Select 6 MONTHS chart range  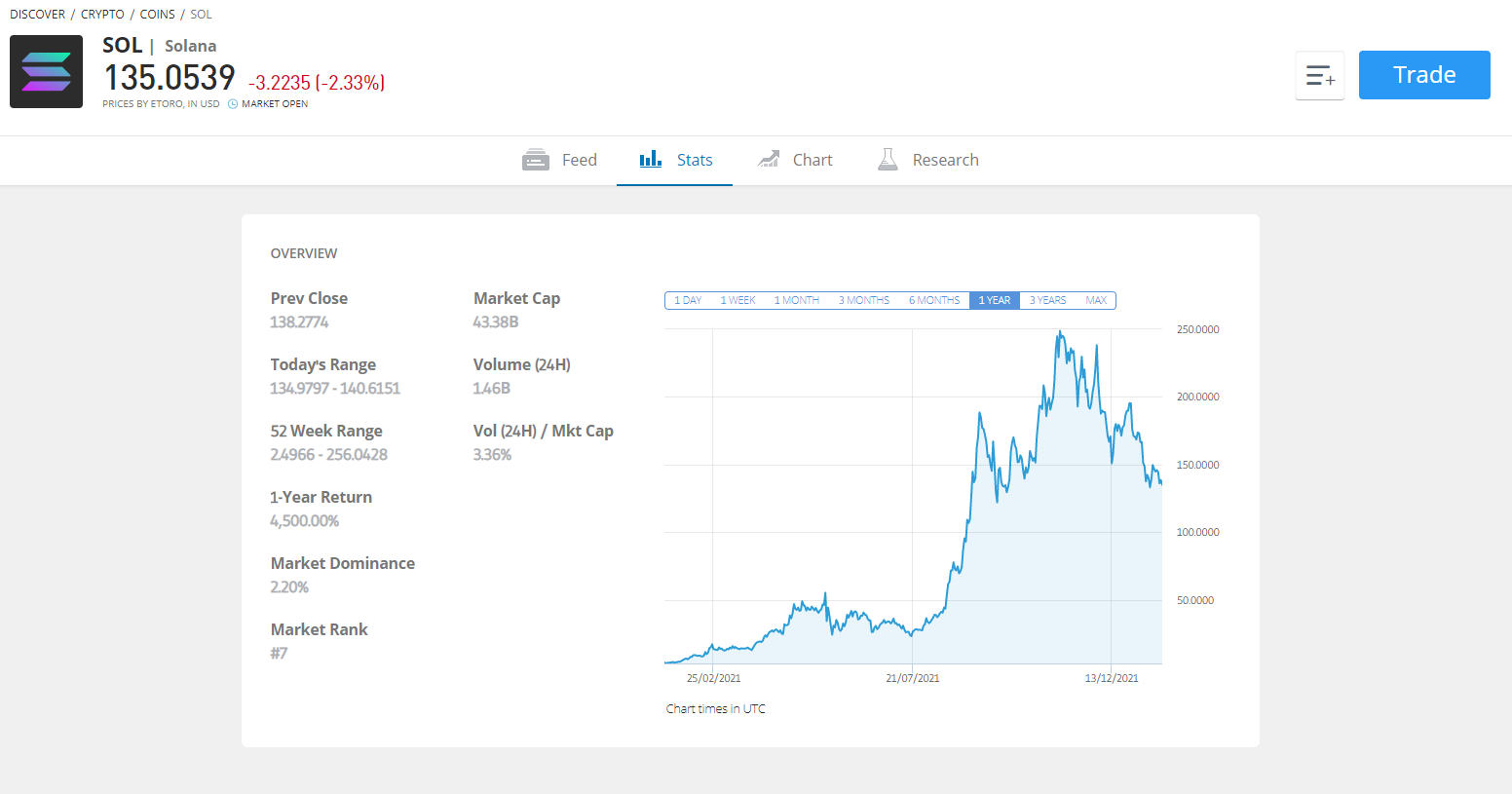coord(934,300)
